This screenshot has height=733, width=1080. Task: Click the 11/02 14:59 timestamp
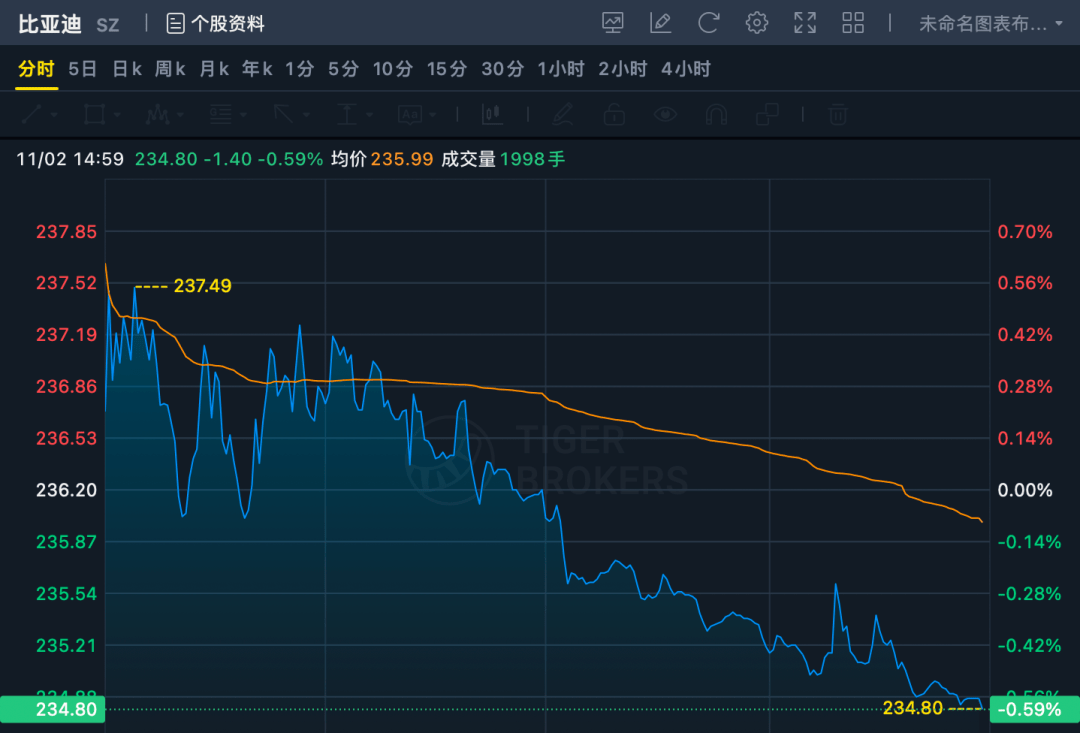tap(70, 159)
